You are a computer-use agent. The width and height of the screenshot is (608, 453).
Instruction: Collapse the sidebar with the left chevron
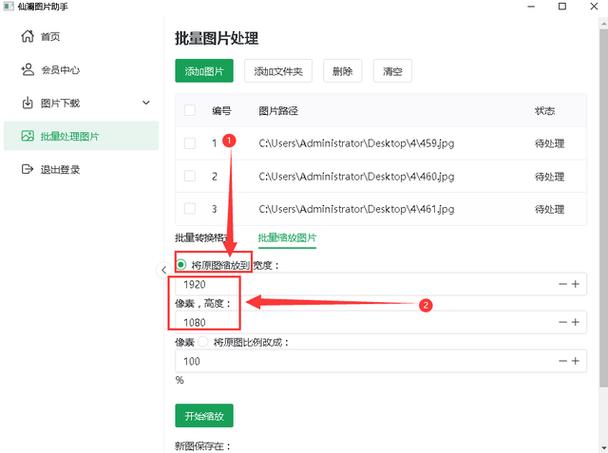[164, 270]
